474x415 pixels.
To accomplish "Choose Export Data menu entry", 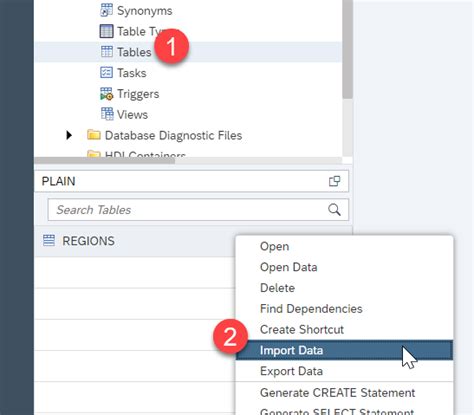I will [x=345, y=371].
